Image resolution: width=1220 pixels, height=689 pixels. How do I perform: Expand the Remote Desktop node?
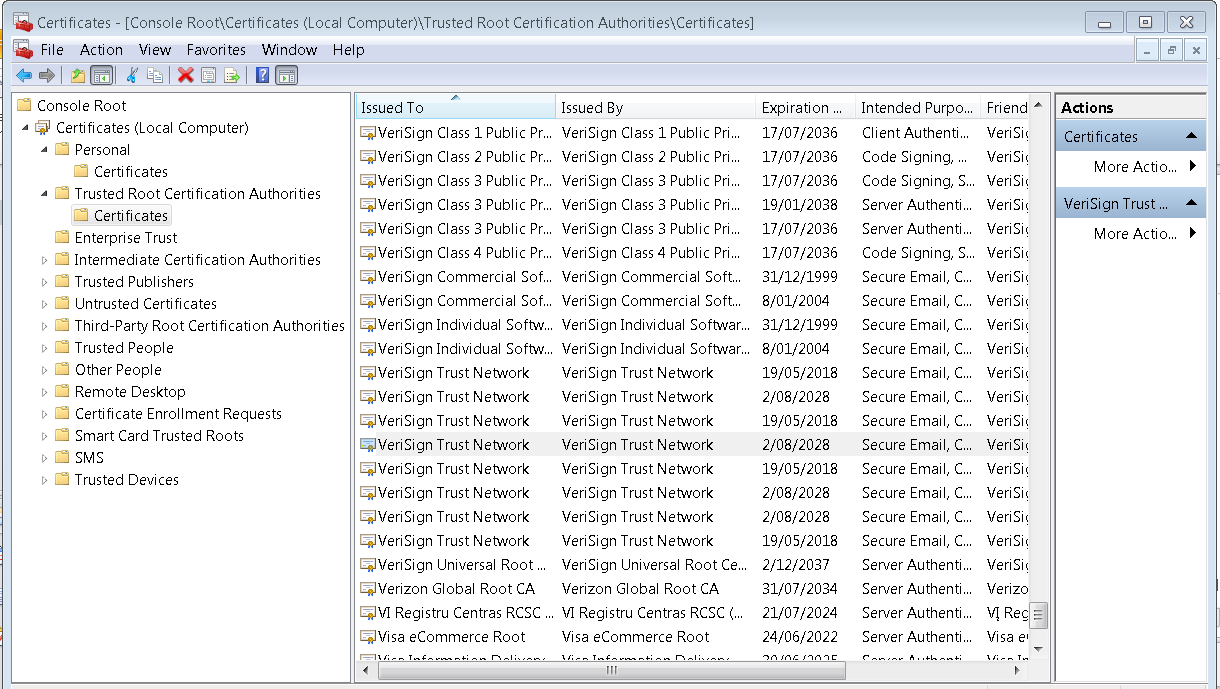click(x=45, y=392)
